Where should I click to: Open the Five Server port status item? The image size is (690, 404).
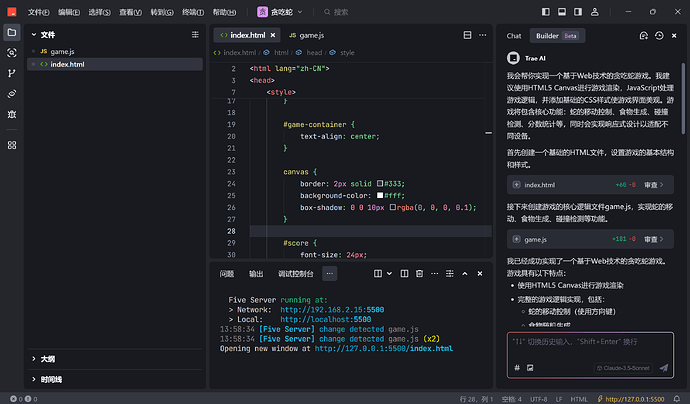coord(631,399)
